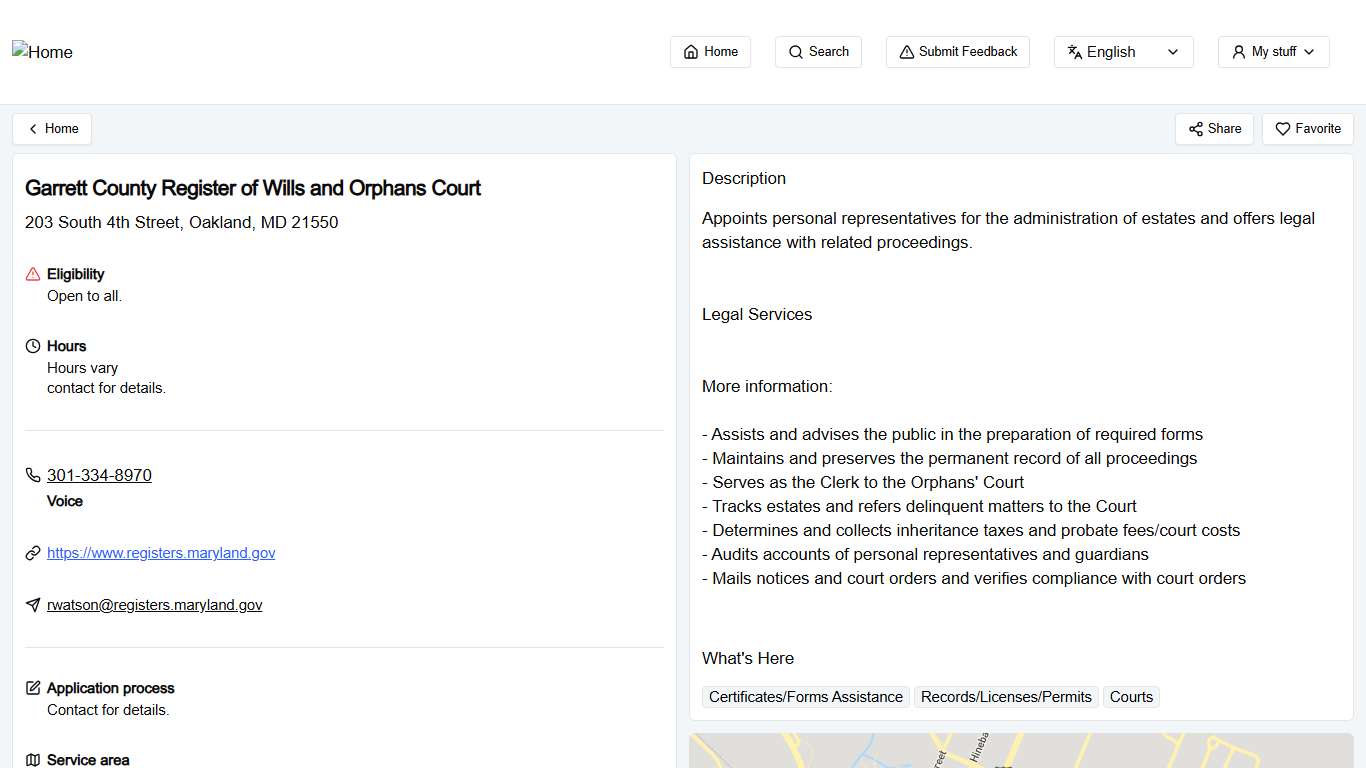This screenshot has width=1366, height=768.
Task: Email rwatson@registers.maryland.gov
Action: [155, 604]
